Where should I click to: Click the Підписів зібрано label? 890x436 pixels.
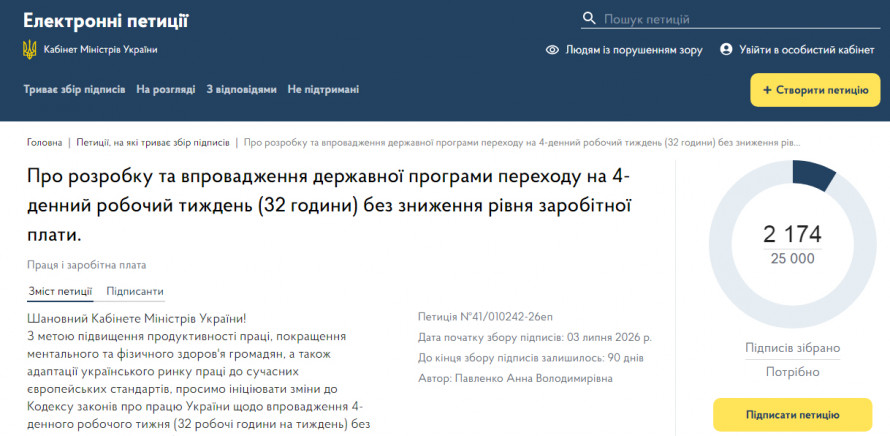(x=792, y=348)
